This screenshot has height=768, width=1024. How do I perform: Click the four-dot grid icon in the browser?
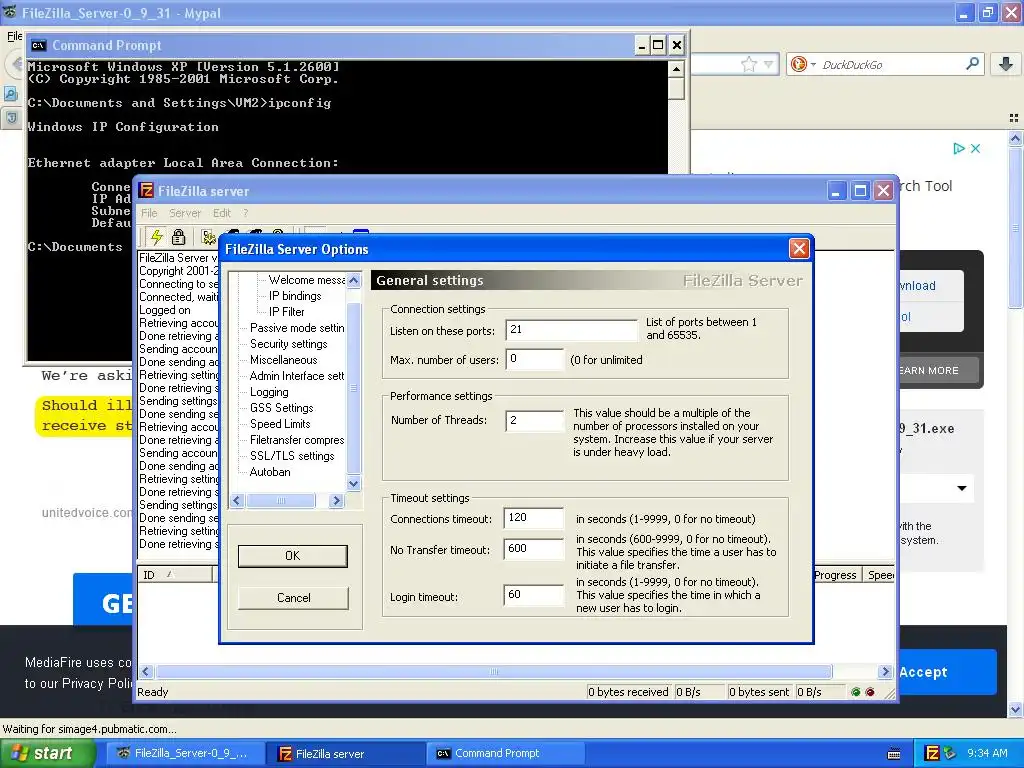click(1014, 118)
